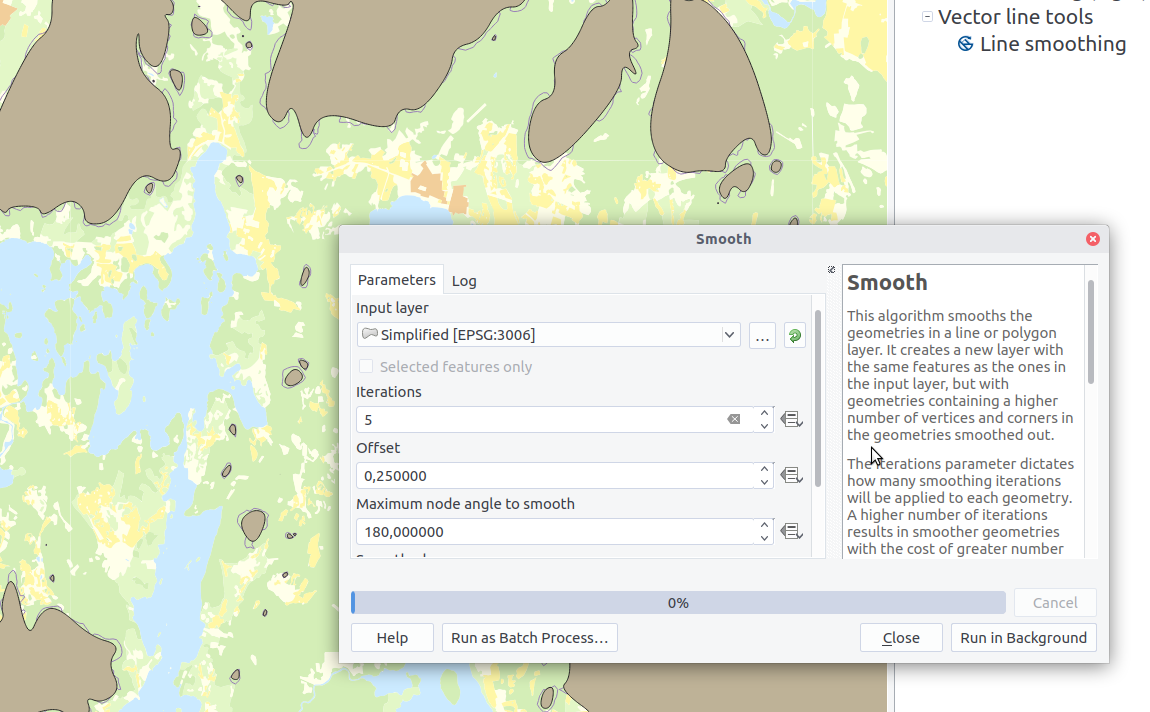
Task: Click the Line smoothing algorithm icon
Action: coord(966,44)
